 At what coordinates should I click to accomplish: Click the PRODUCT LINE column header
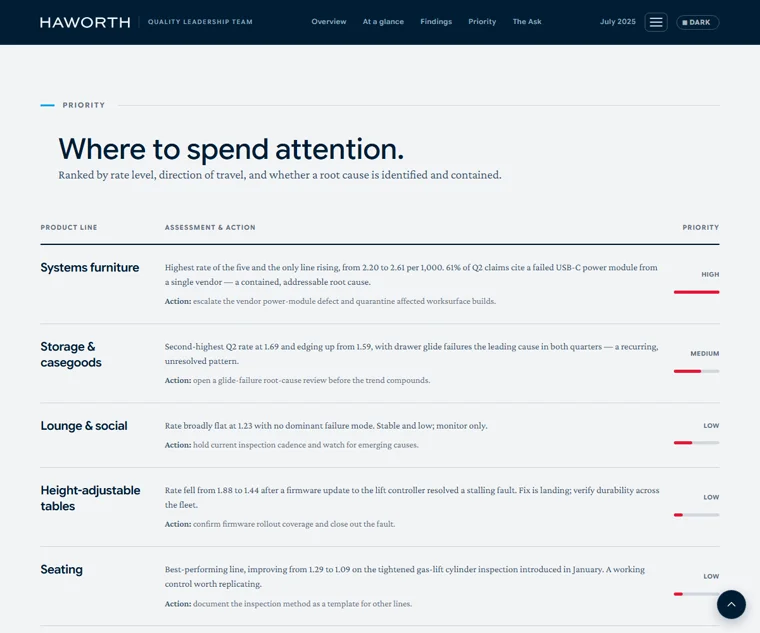pos(69,227)
